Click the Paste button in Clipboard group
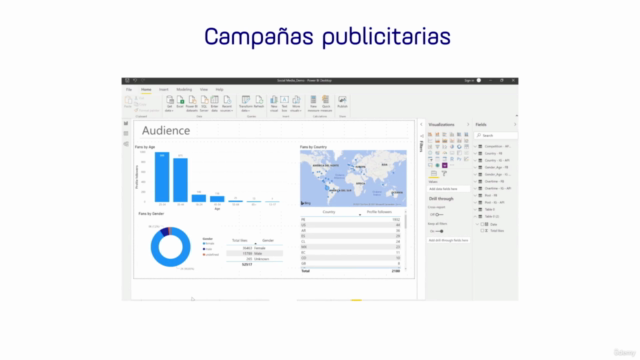The image size is (640, 360). [x=128, y=102]
